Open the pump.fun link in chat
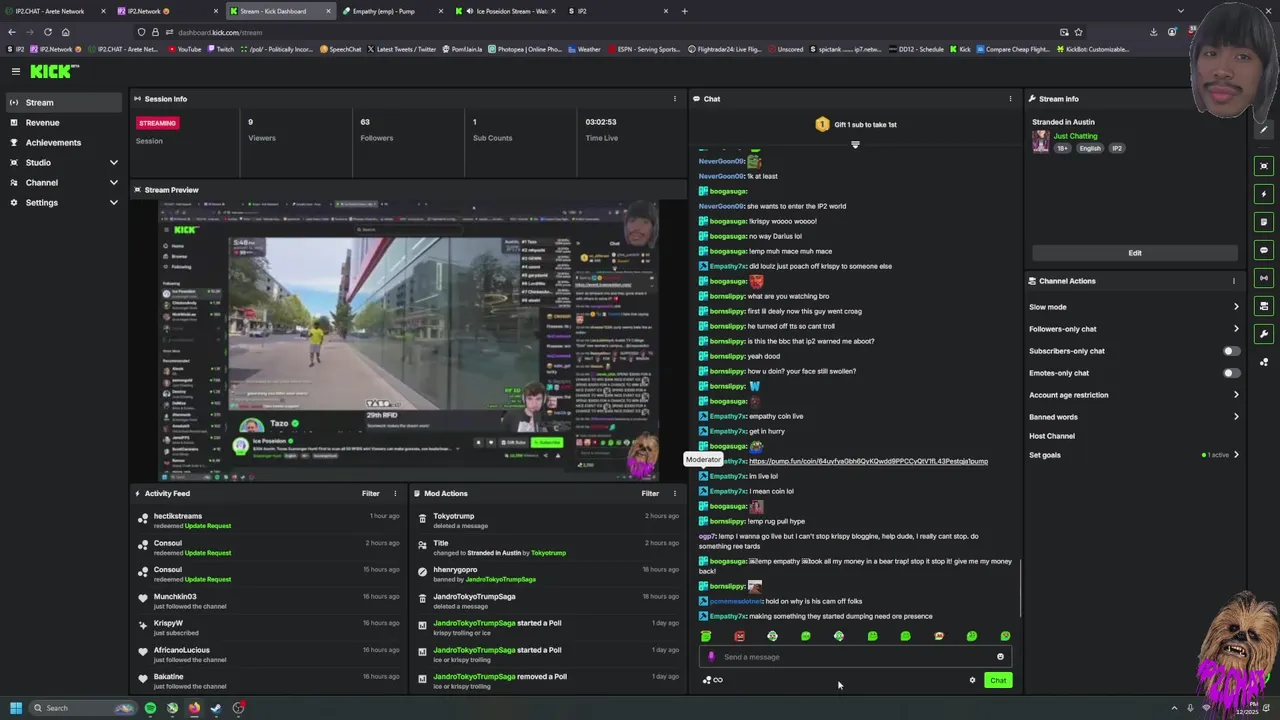1280x720 pixels. click(x=868, y=461)
